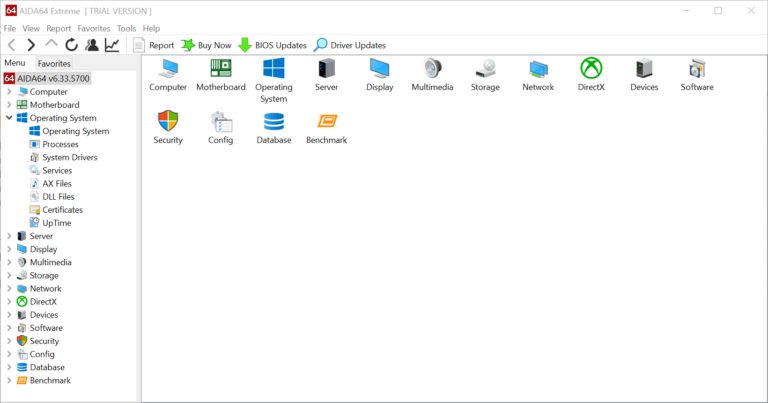Viewport: 768px width, 403px height.
Task: Open the Favorites menu in menu bar
Action: (x=94, y=28)
